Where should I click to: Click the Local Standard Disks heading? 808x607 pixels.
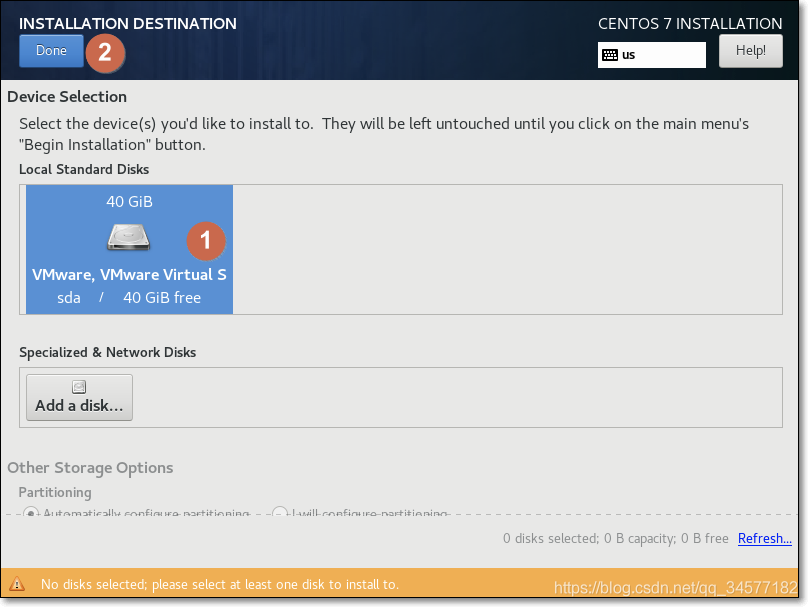(x=84, y=170)
